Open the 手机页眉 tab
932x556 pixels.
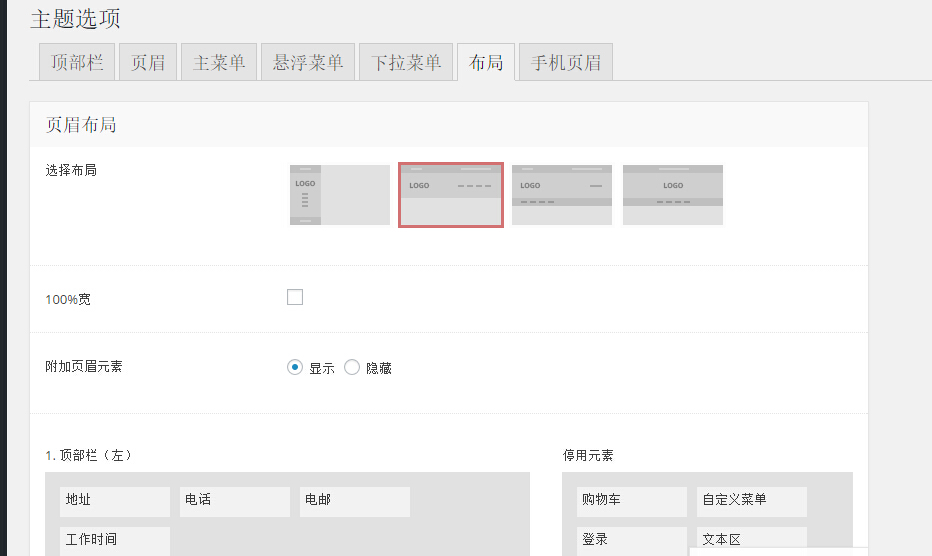pos(566,62)
